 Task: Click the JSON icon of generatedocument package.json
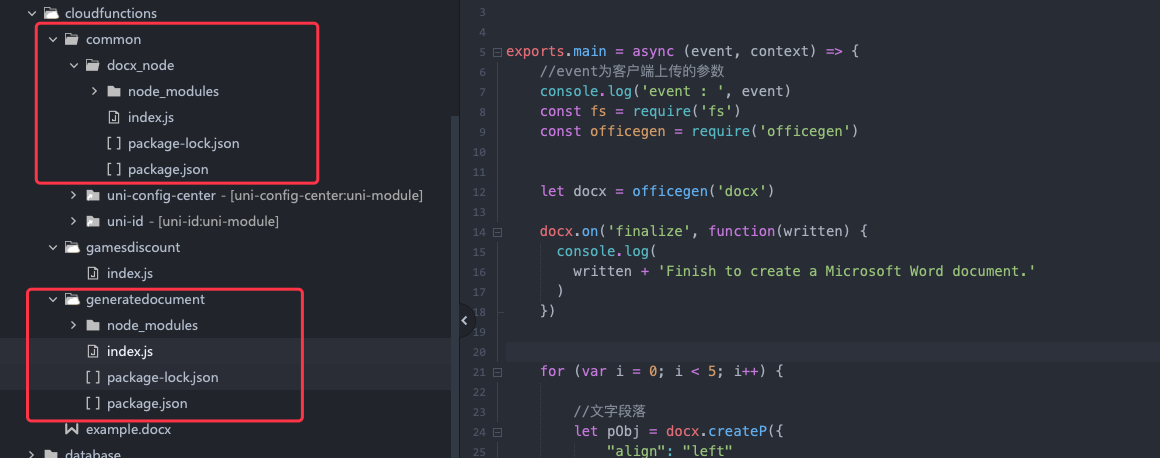coord(92,404)
